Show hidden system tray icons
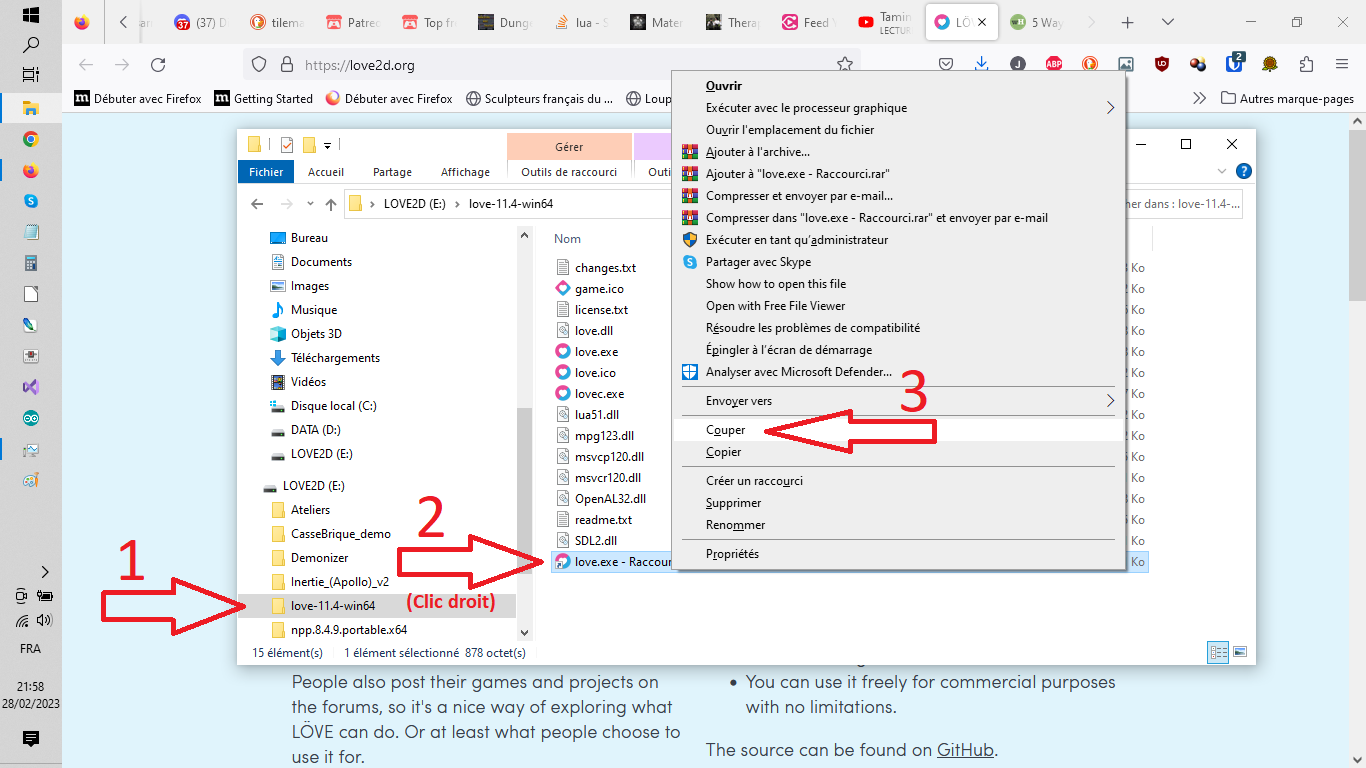Image resolution: width=1366 pixels, height=768 pixels. point(44,572)
